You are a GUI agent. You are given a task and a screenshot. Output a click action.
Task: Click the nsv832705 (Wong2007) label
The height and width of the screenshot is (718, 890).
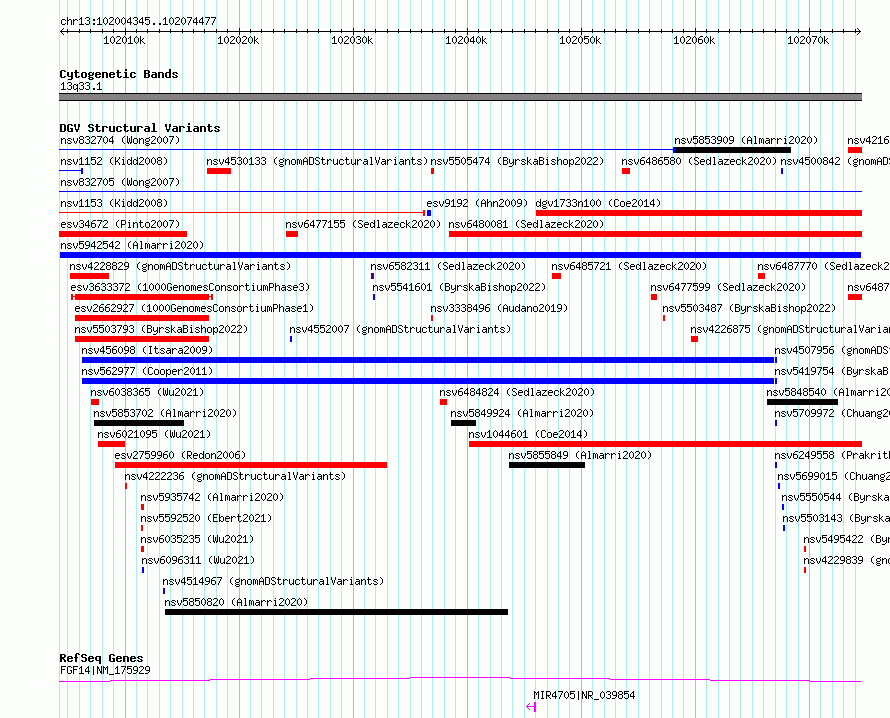pos(120,182)
